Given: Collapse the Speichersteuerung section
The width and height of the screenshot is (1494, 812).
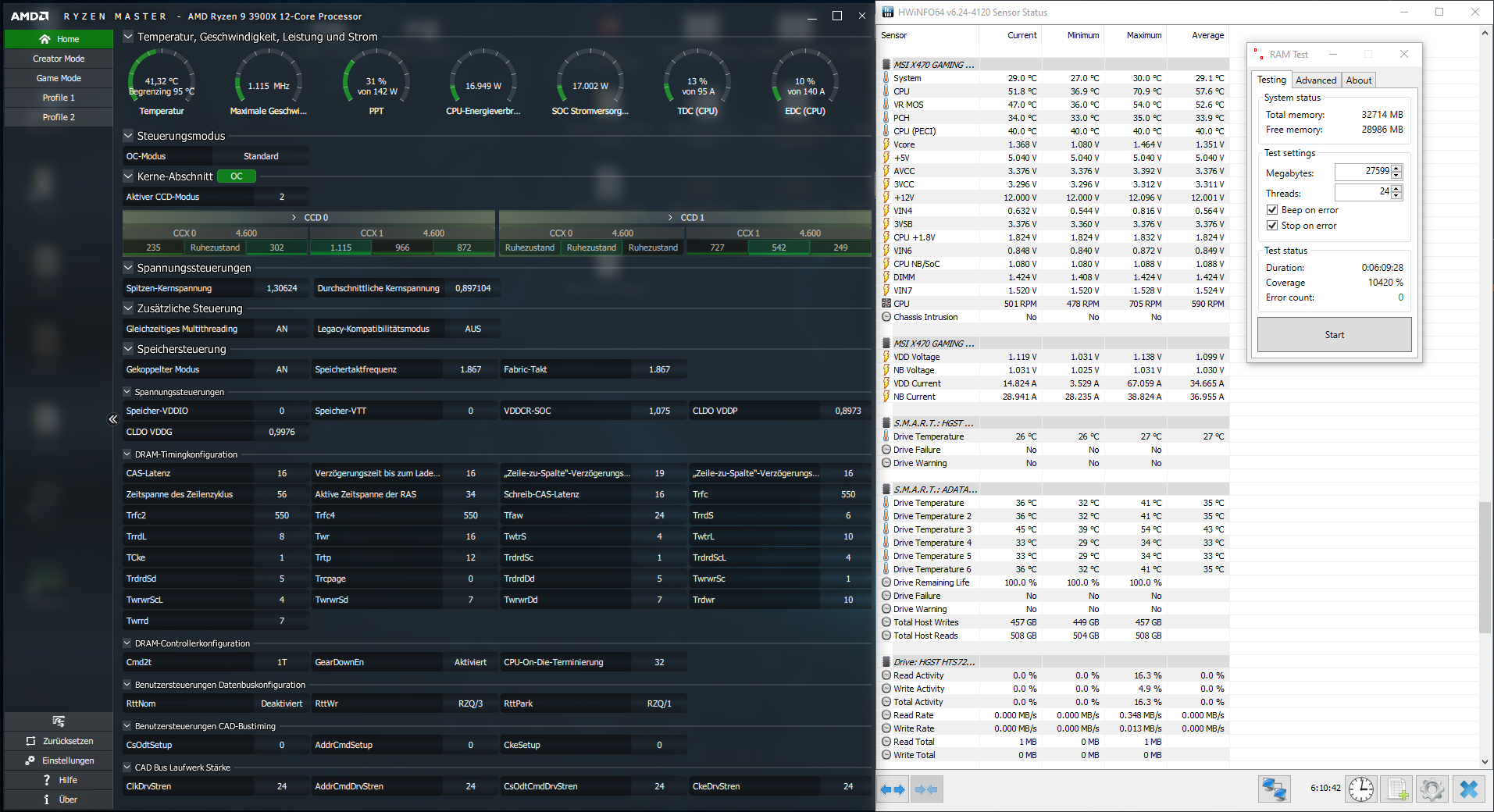Looking at the screenshot, I should pos(128,349).
